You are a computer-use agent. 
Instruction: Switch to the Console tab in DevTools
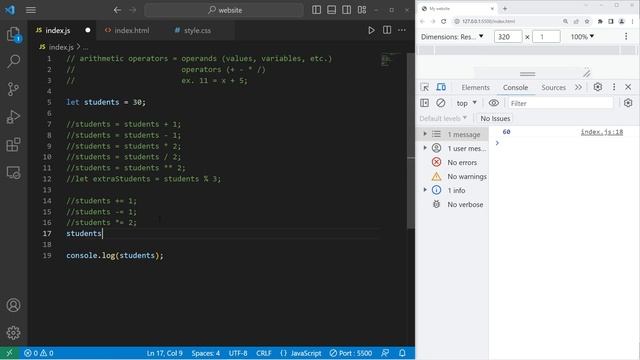click(x=515, y=87)
